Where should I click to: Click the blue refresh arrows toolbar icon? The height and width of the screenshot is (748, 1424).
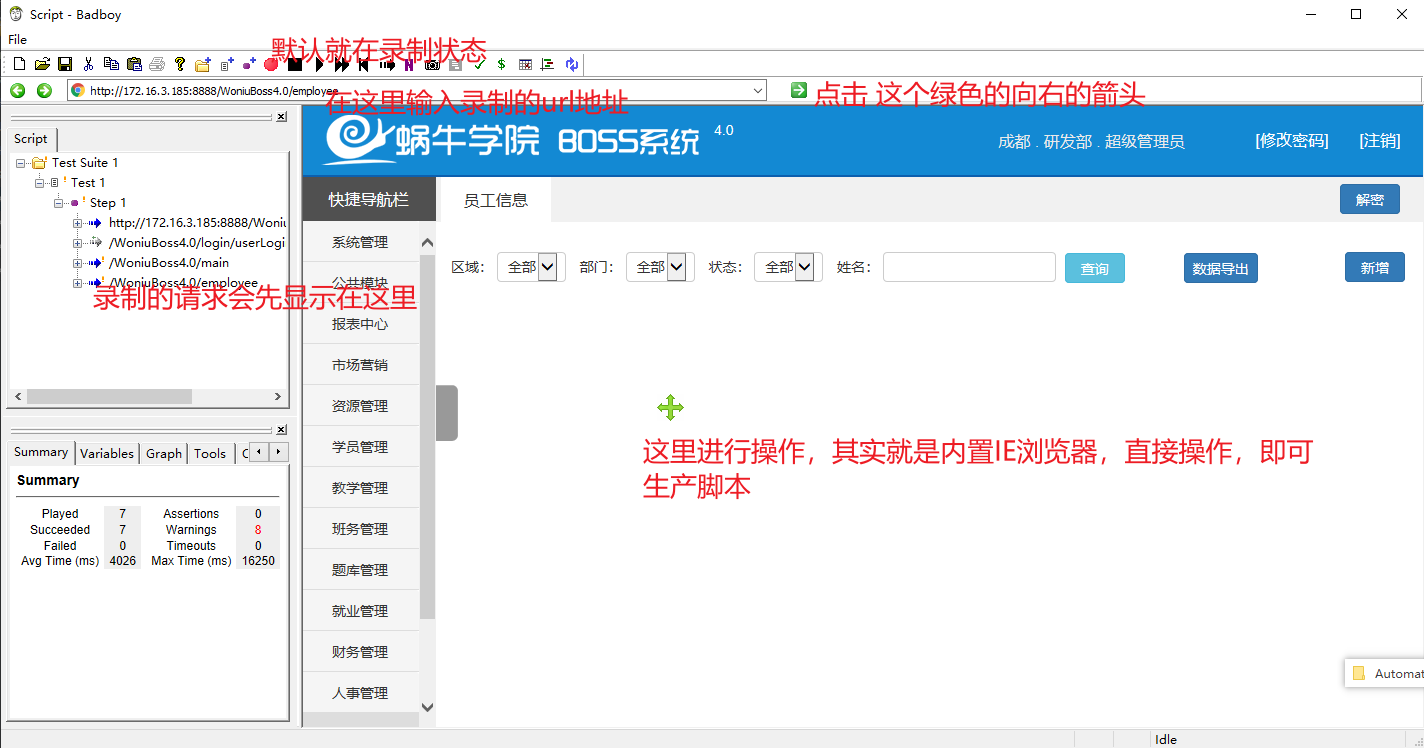coord(572,64)
